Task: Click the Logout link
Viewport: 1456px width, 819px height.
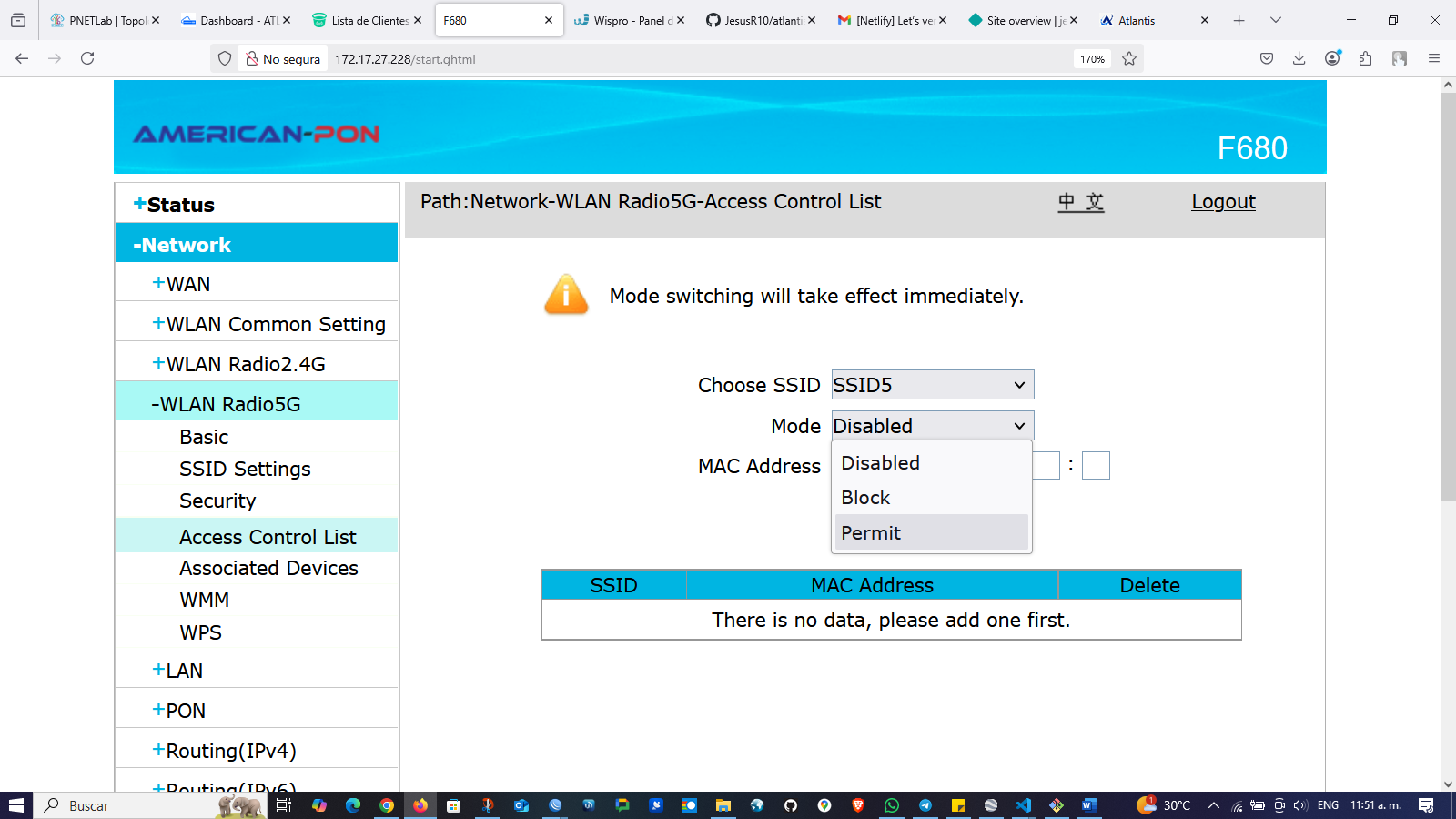Action: pyautogui.click(x=1223, y=202)
